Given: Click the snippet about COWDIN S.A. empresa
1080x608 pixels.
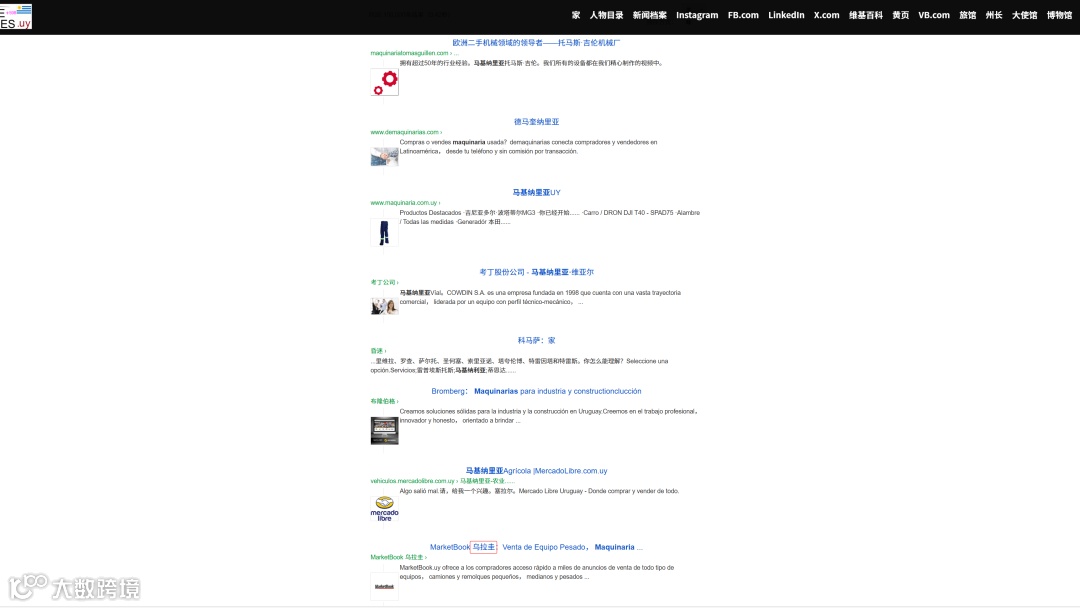Looking at the screenshot, I should tap(540, 297).
